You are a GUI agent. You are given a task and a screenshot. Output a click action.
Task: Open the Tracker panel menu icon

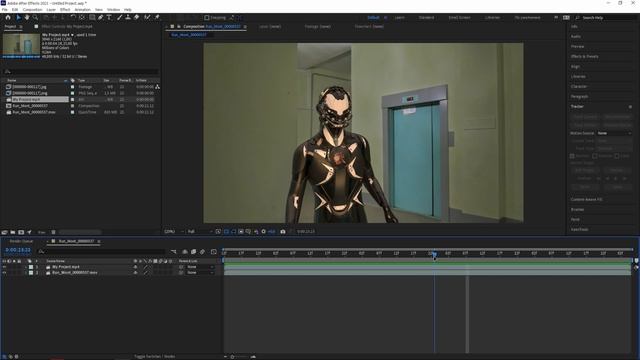pos(630,107)
